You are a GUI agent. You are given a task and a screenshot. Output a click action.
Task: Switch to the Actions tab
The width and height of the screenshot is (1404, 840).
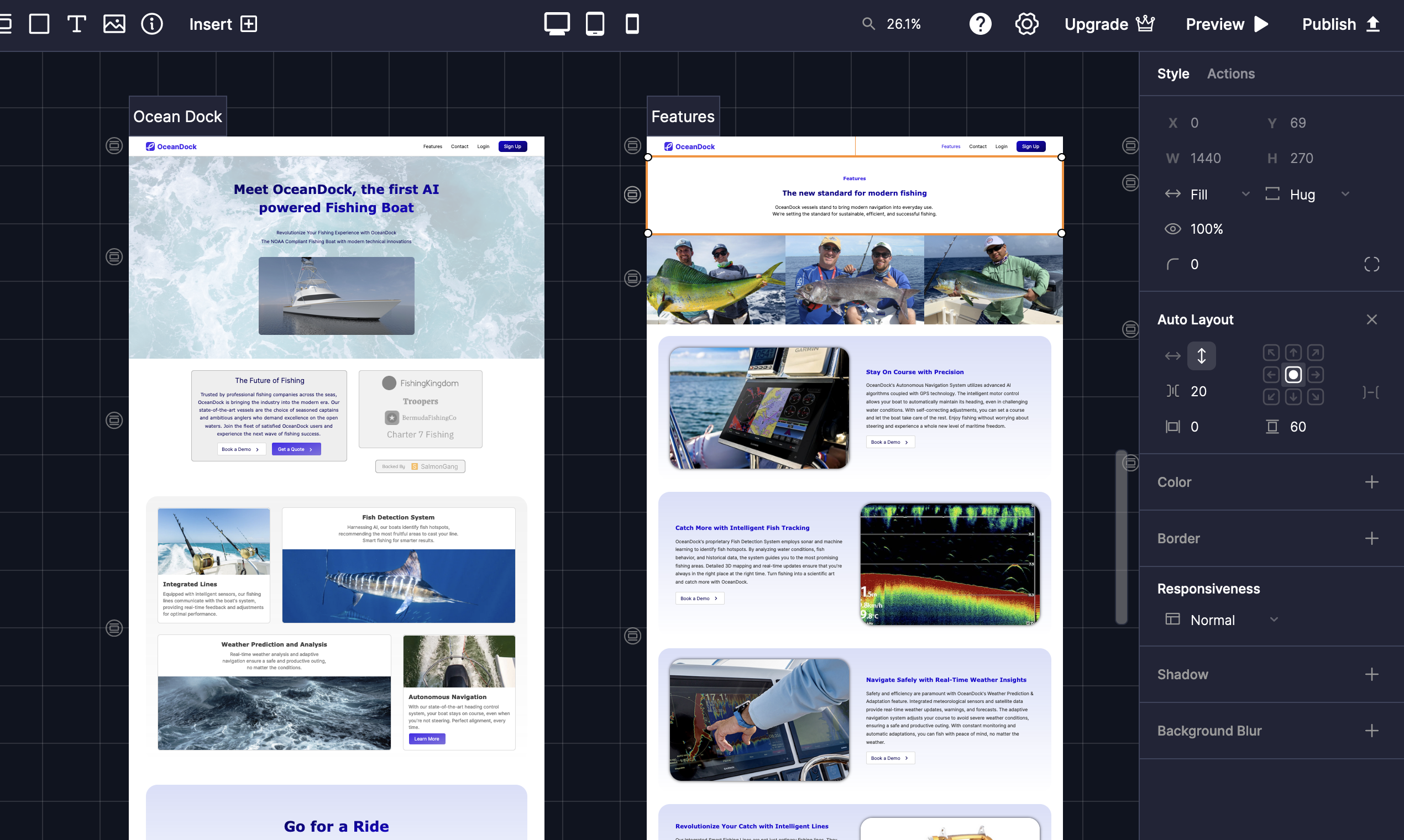coord(1231,73)
